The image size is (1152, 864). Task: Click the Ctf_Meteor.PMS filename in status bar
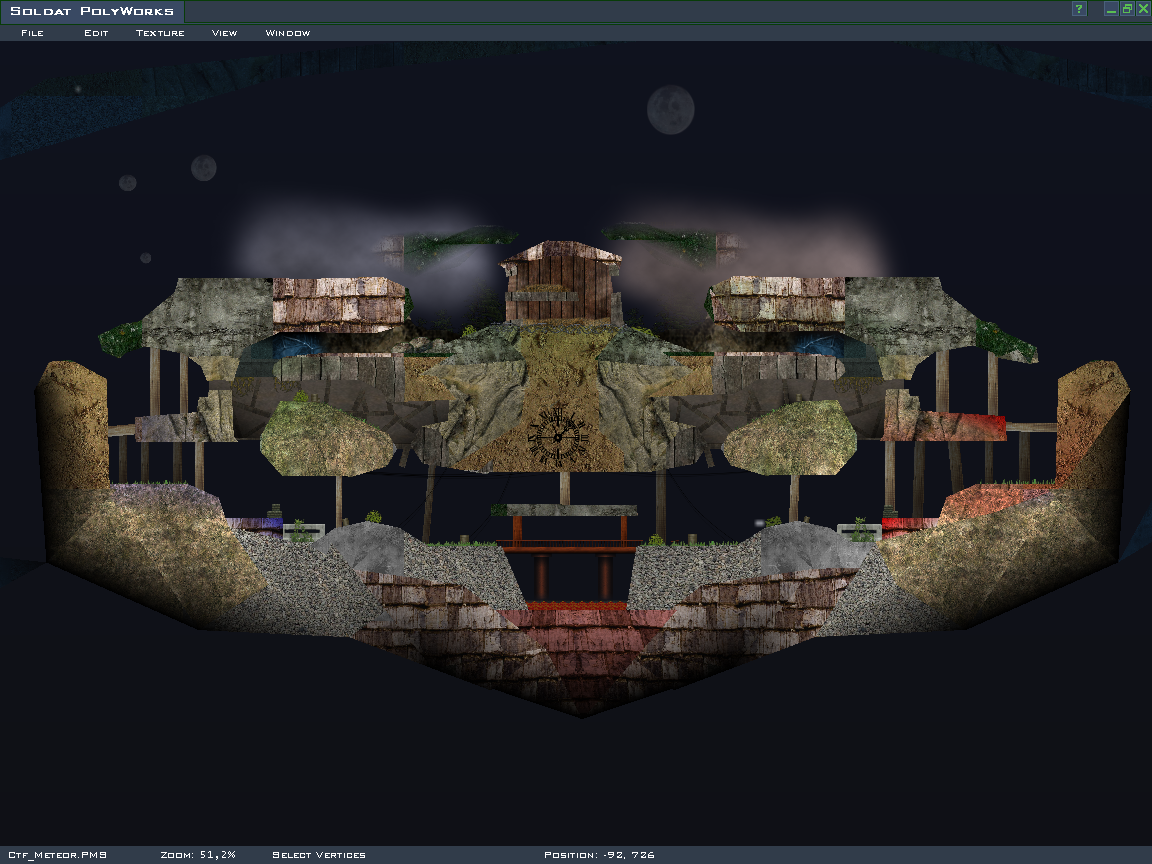coord(58,855)
